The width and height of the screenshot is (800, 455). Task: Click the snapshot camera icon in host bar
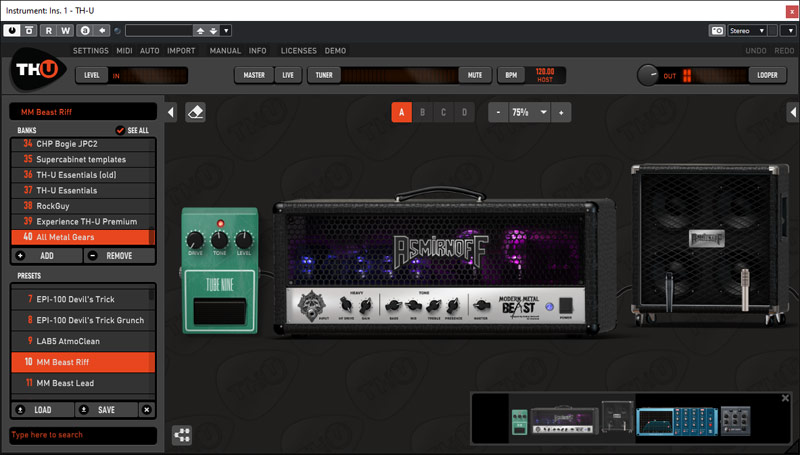tap(717, 31)
